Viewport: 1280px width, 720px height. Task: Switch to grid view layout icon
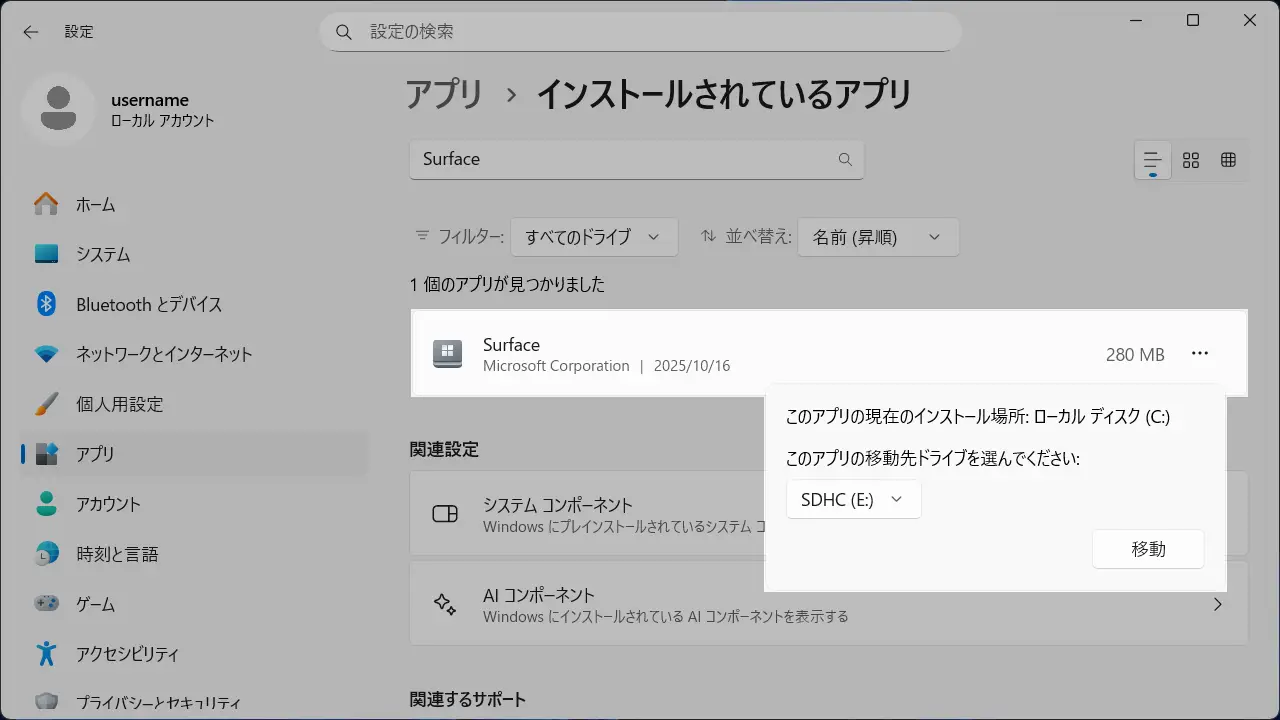pos(1191,160)
